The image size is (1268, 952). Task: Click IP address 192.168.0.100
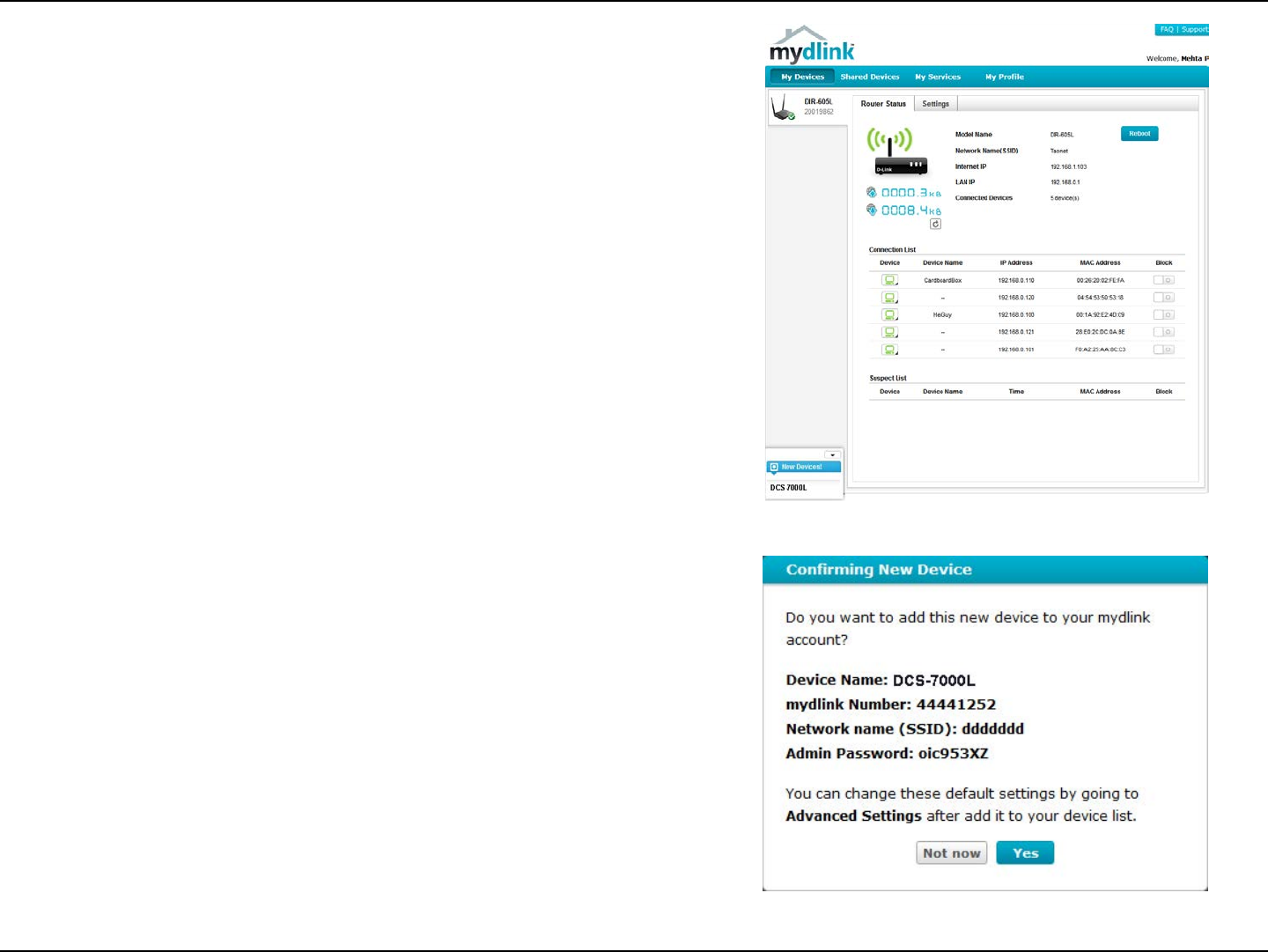pos(1016,314)
